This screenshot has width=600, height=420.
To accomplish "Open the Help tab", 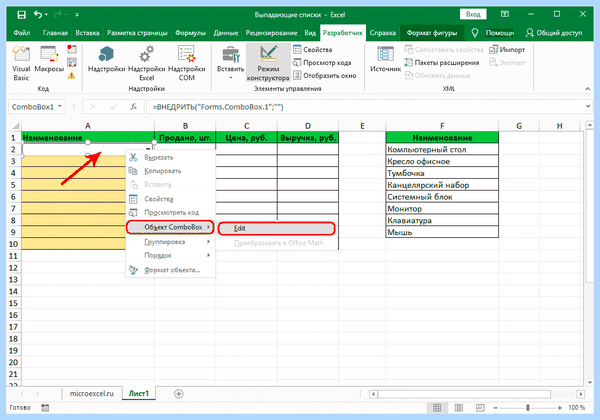I will pyautogui.click(x=383, y=33).
